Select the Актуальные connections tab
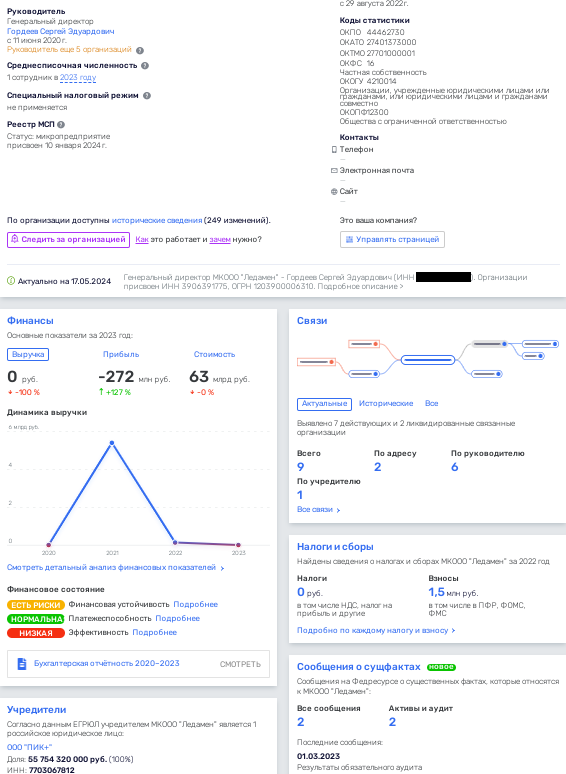Image resolution: width=566 pixels, height=774 pixels. [324, 404]
